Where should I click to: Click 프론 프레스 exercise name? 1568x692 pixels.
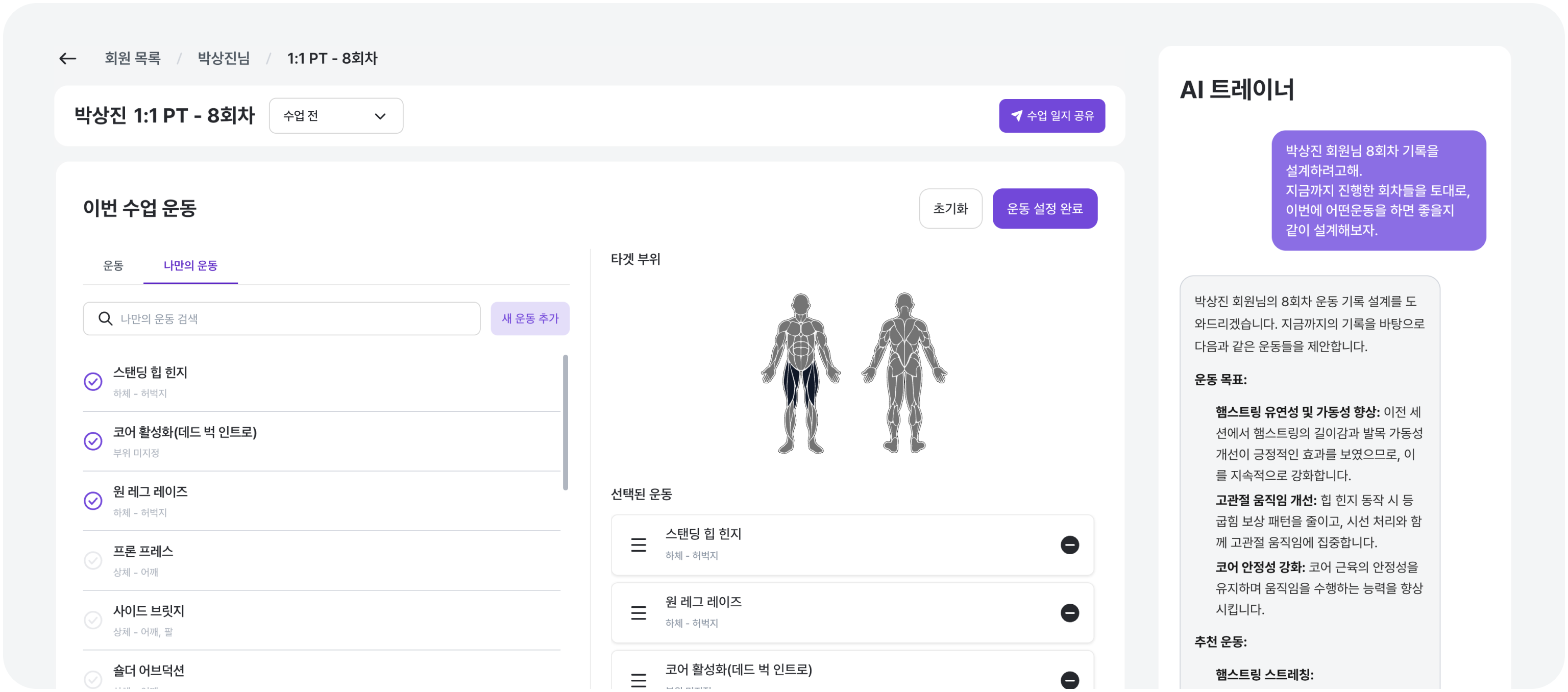pos(143,552)
